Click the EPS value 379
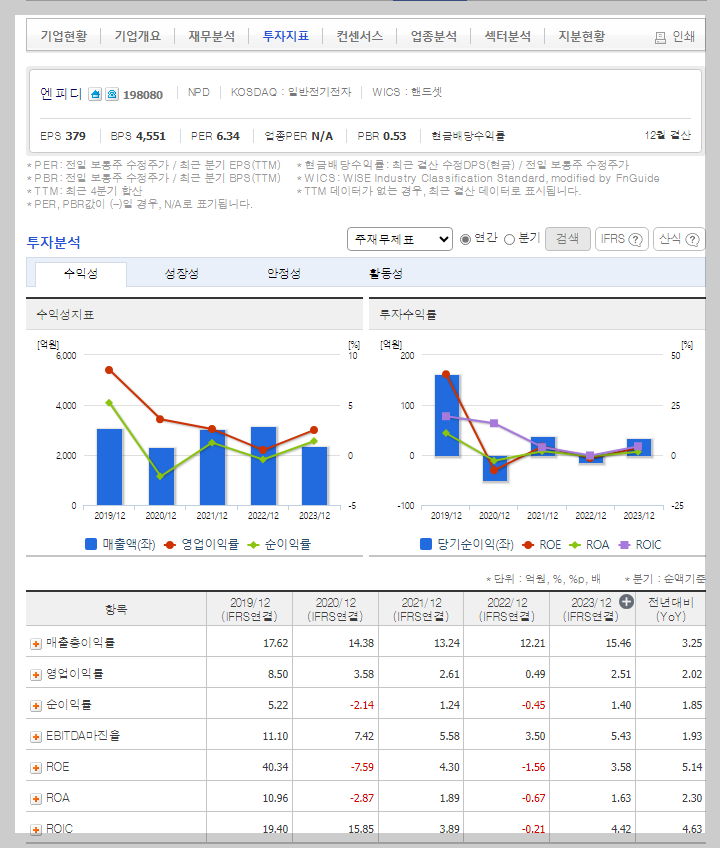The height and width of the screenshot is (848, 720). pos(76,136)
